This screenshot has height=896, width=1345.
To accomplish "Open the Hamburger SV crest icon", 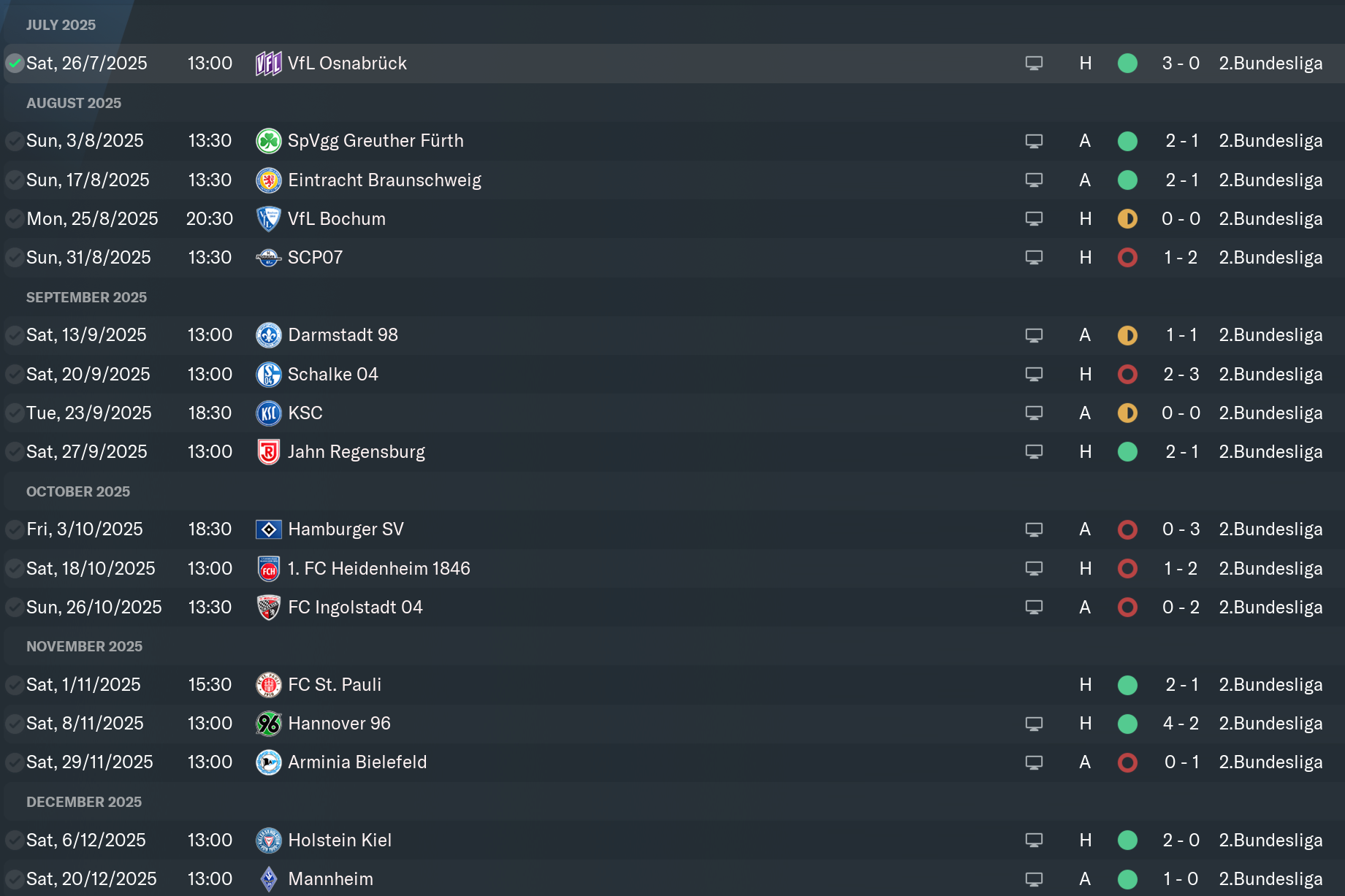I will pyautogui.click(x=268, y=529).
